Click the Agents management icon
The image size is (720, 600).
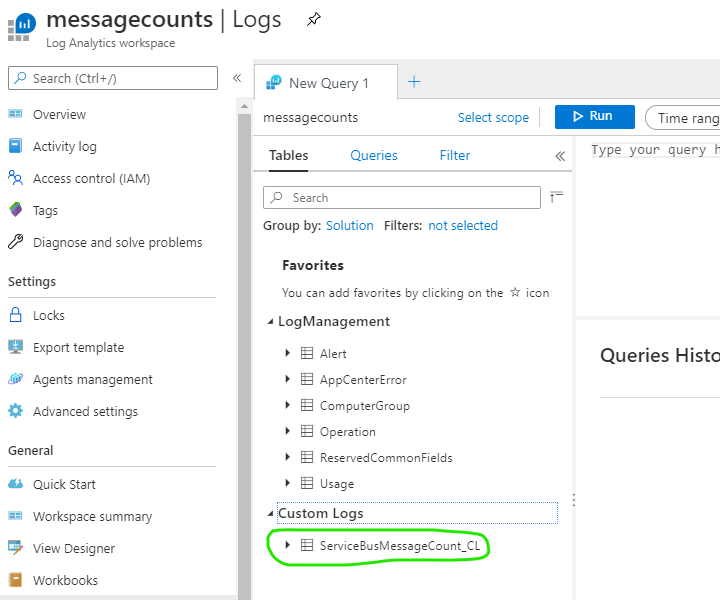click(15, 379)
